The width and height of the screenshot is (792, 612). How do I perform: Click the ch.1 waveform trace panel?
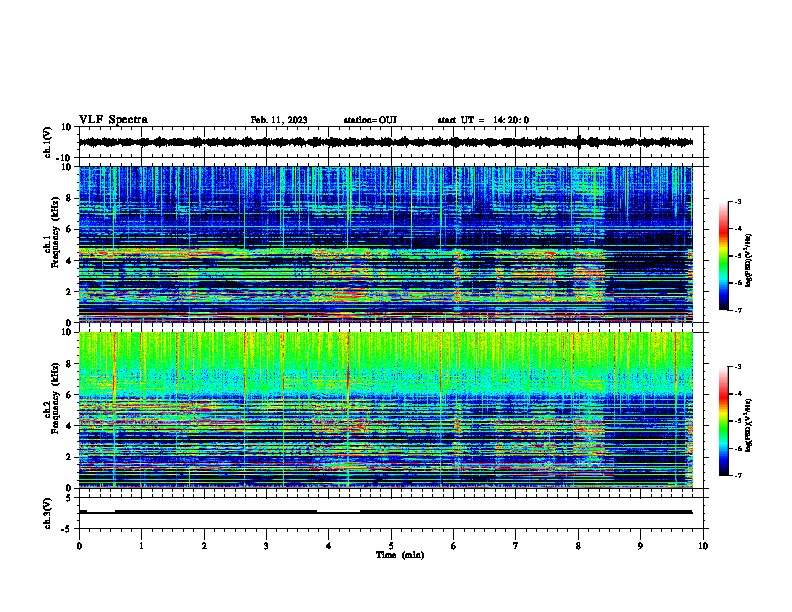click(391, 142)
